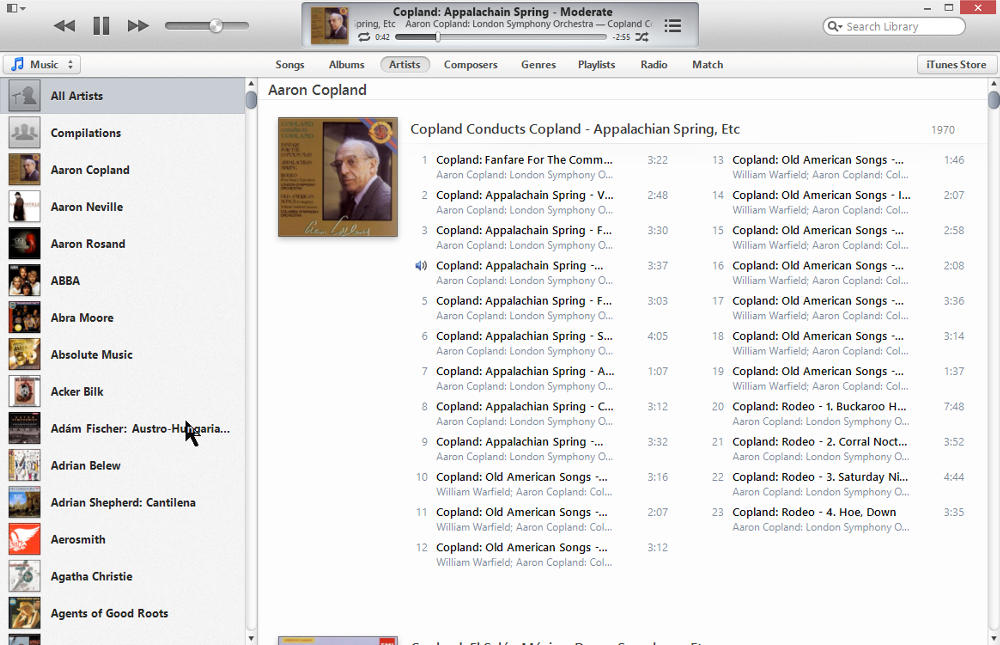The width and height of the screenshot is (1000, 645).
Task: Skip to the next track
Action: point(138,26)
